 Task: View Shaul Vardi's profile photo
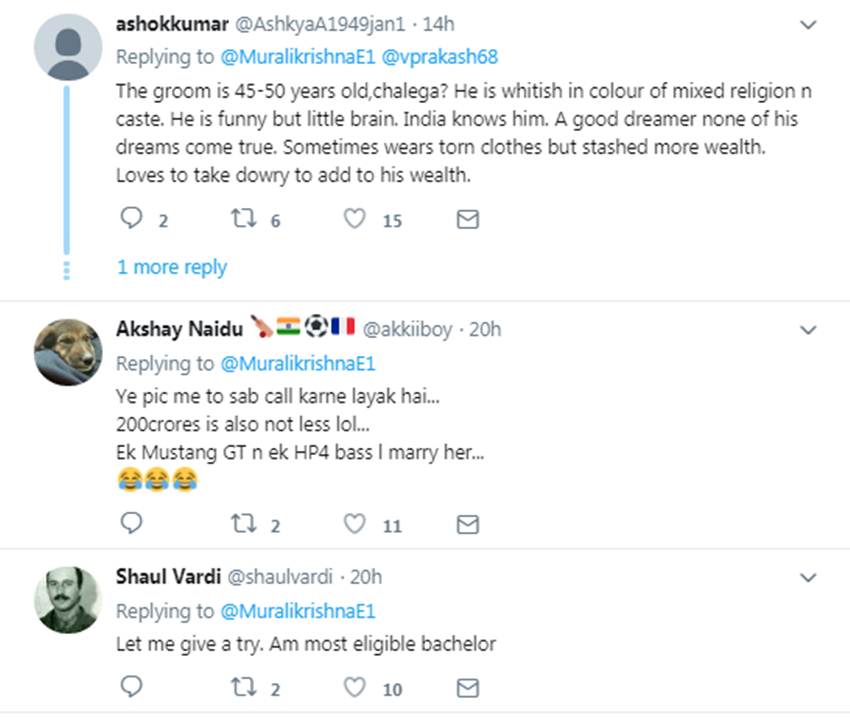click(68, 600)
